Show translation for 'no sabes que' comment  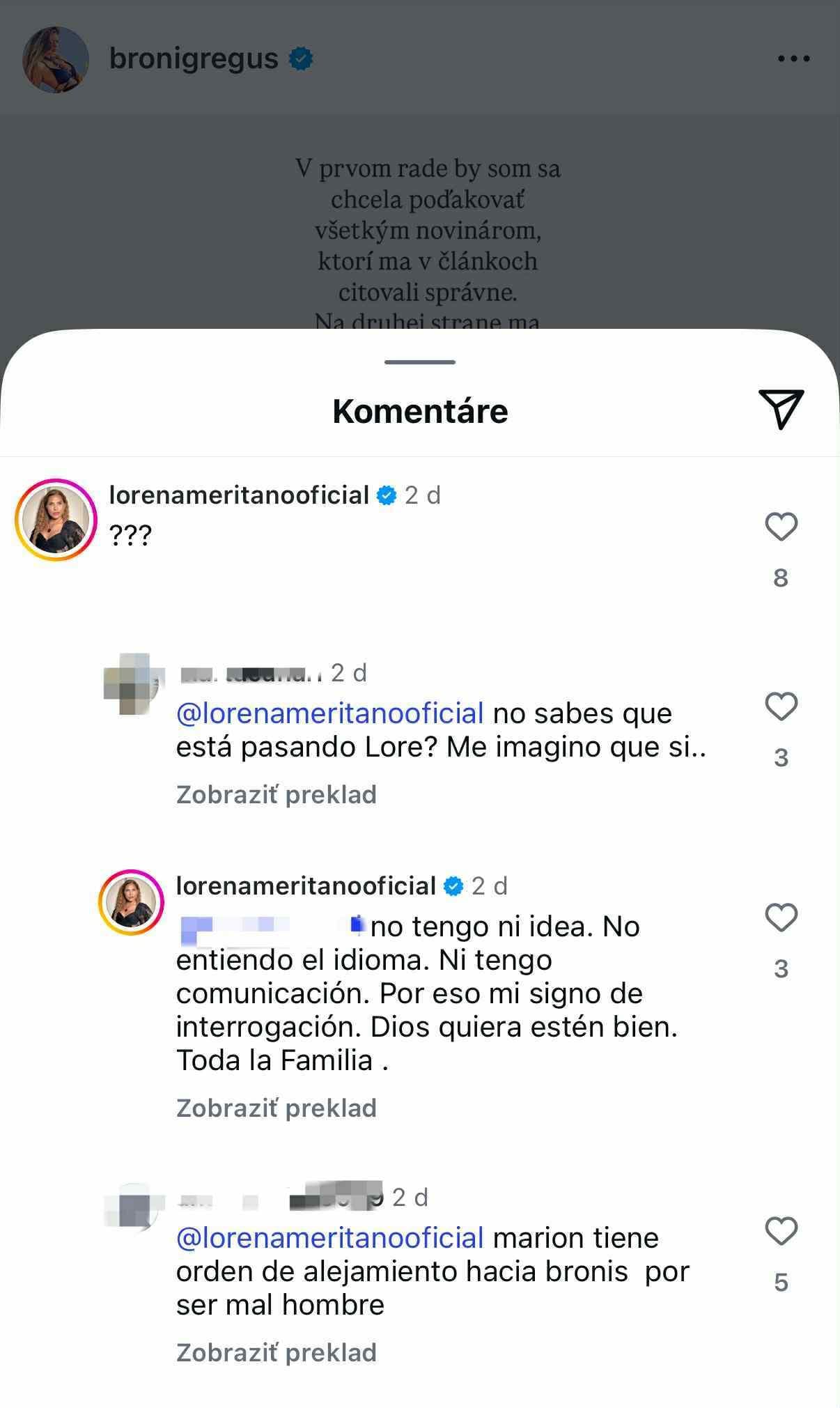tap(276, 794)
